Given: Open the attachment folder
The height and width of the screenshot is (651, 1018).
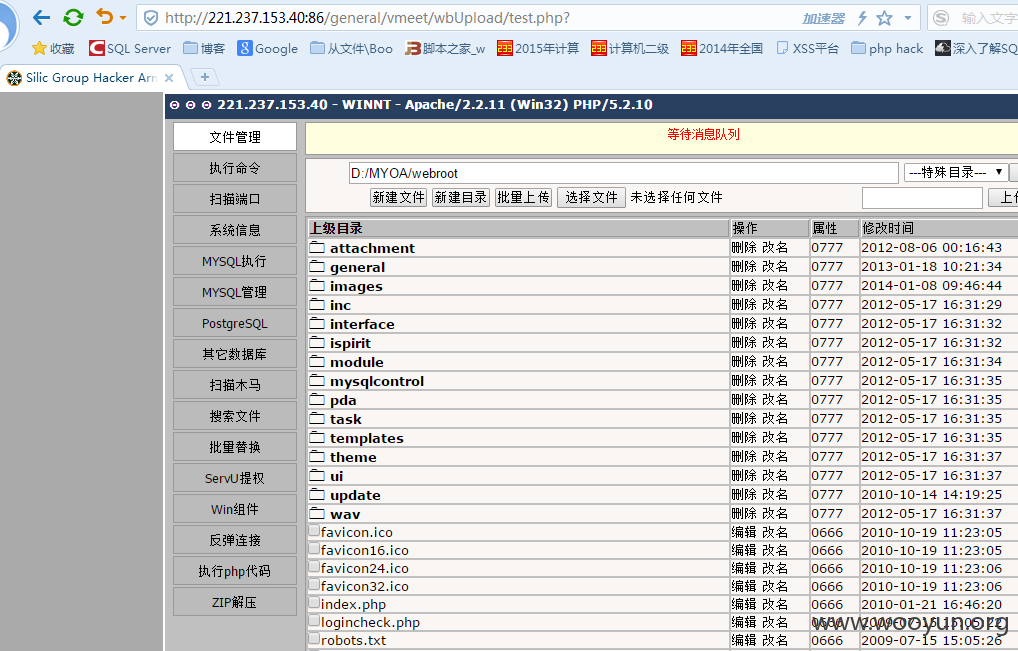Looking at the screenshot, I should 372,248.
